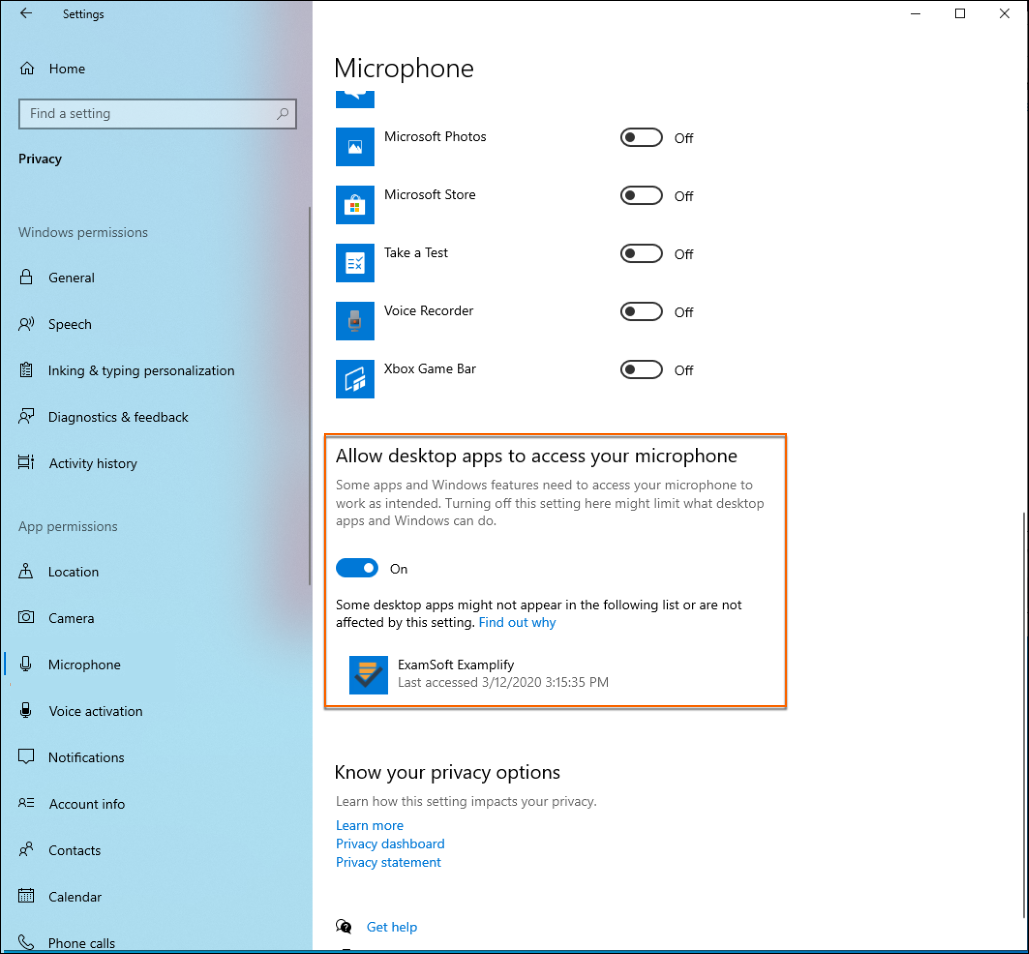Open Phone calls permission page
The width and height of the screenshot is (1029, 954).
click(x=81, y=943)
